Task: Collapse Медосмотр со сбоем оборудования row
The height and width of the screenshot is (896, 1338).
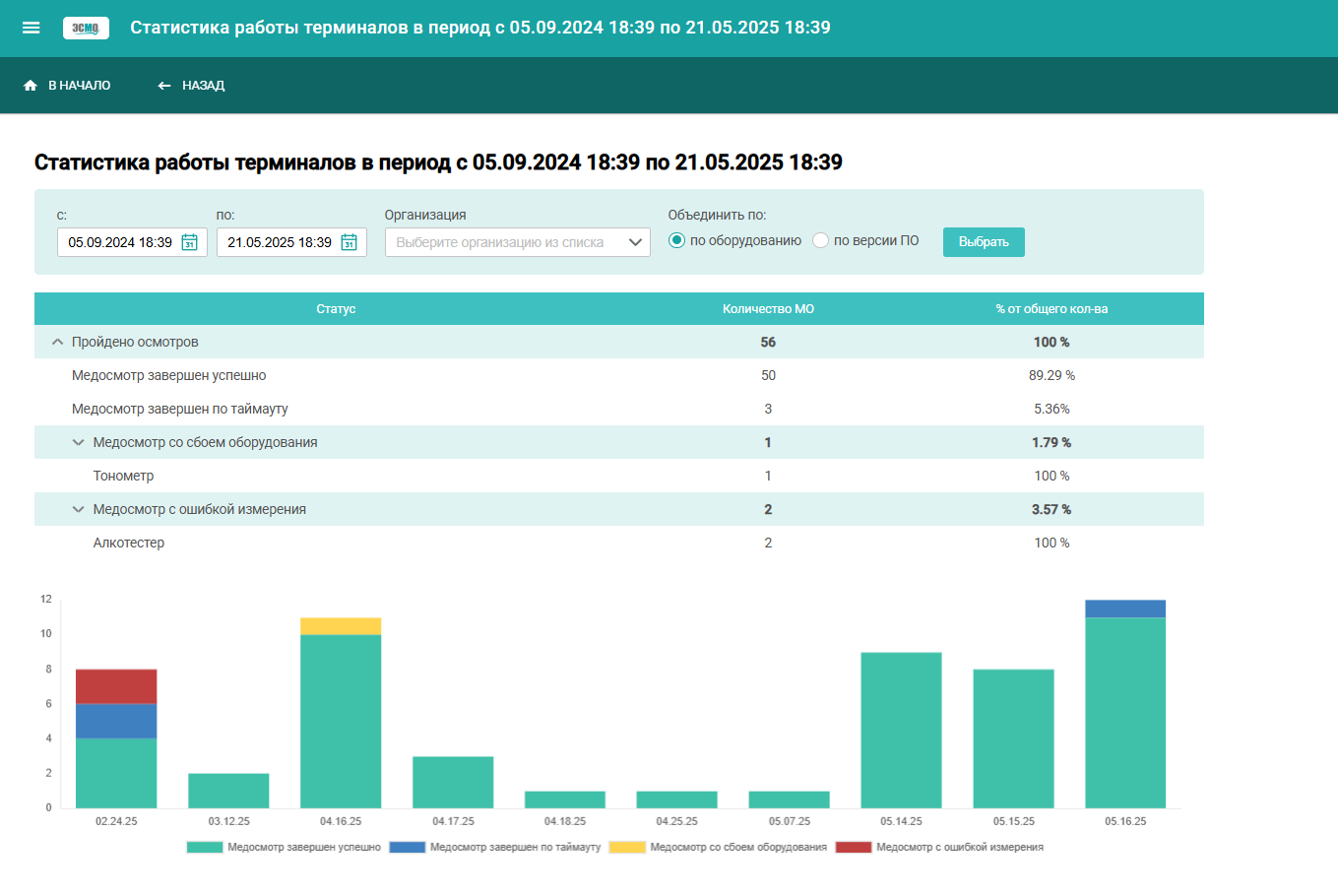Action: pyautogui.click(x=79, y=442)
